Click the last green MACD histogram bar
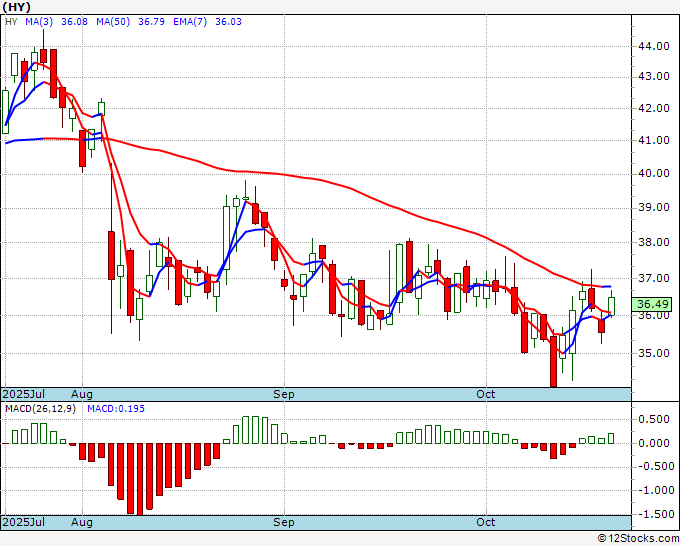Viewport: 680px width, 546px height. pyautogui.click(x=611, y=438)
